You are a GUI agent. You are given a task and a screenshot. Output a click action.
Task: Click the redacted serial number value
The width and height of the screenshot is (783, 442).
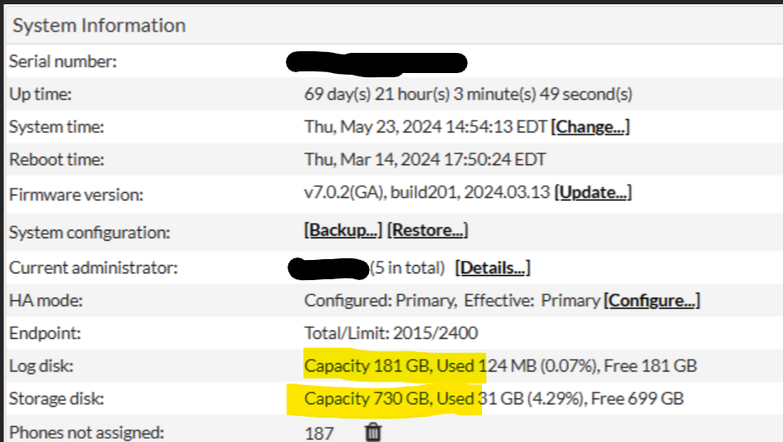377,62
